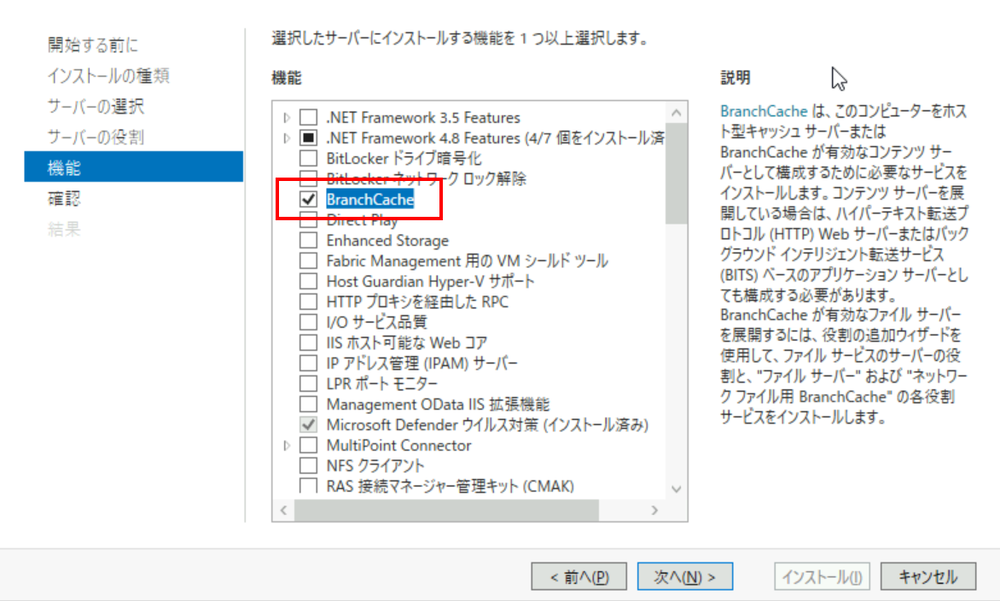Enable Enhanced Storage
Image resolution: width=1000 pixels, height=601 pixels.
tap(308, 240)
